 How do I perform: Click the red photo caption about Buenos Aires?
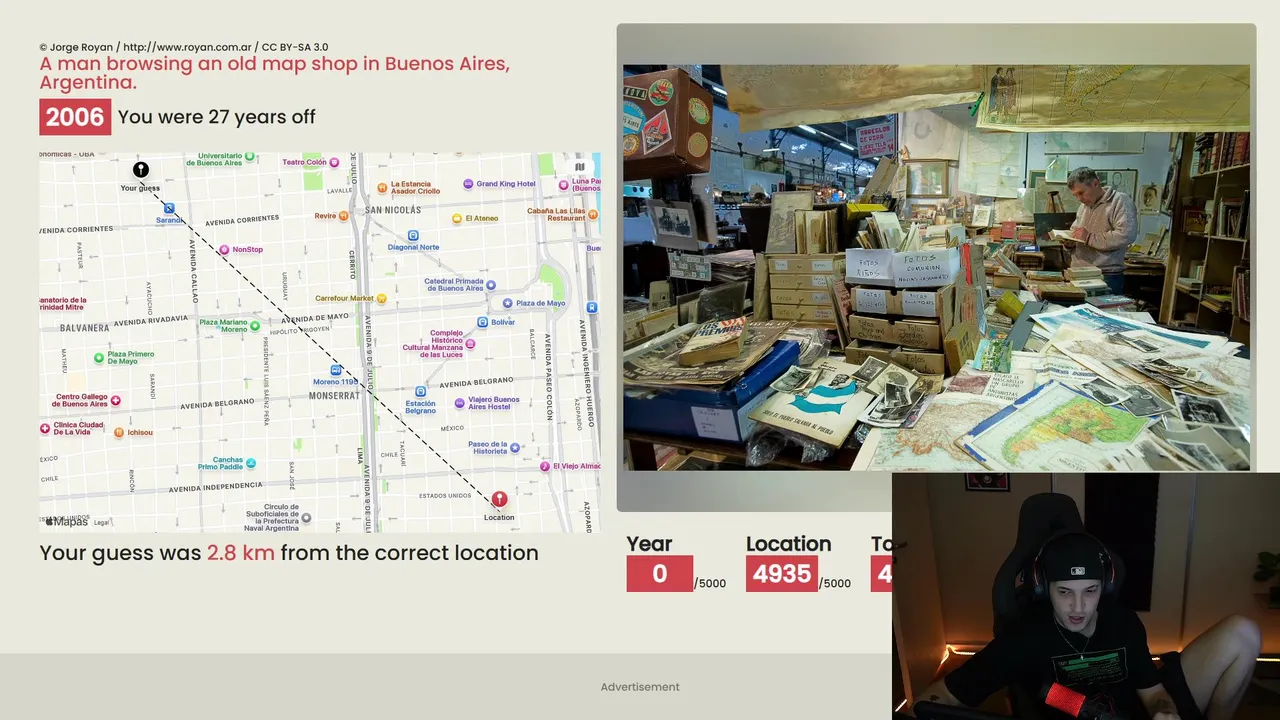pos(275,72)
